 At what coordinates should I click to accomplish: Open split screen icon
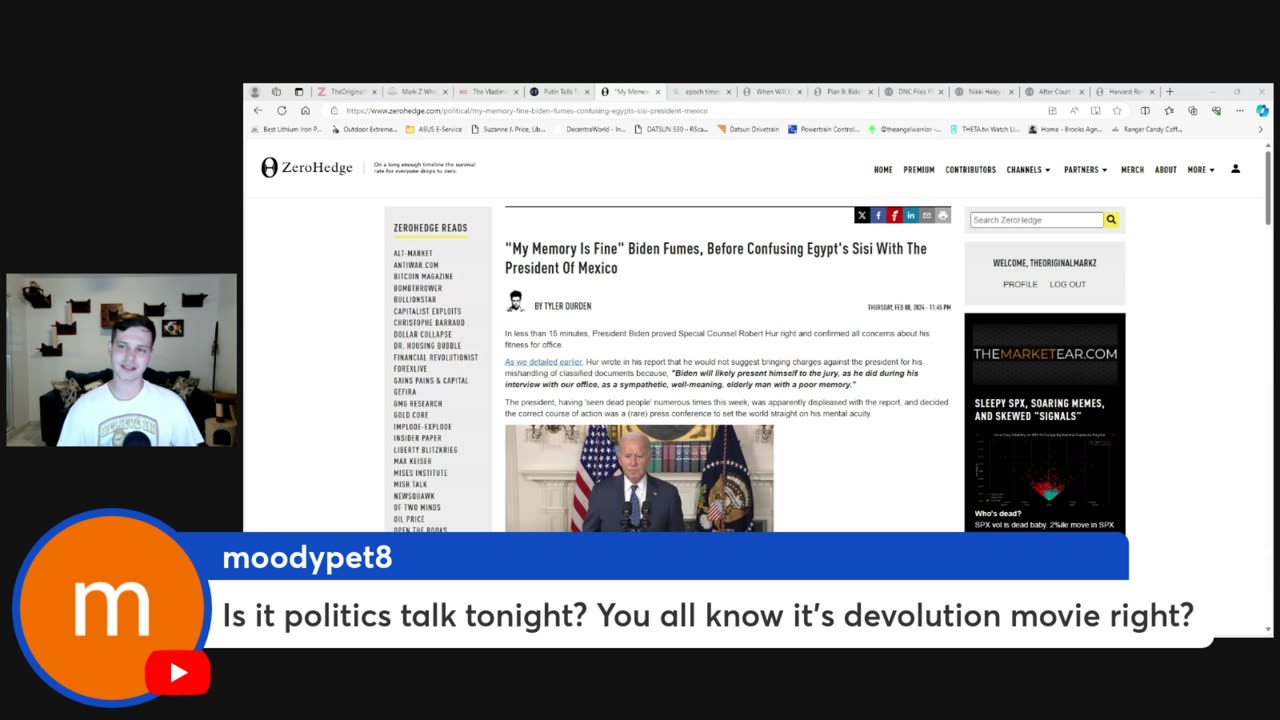[1145, 111]
